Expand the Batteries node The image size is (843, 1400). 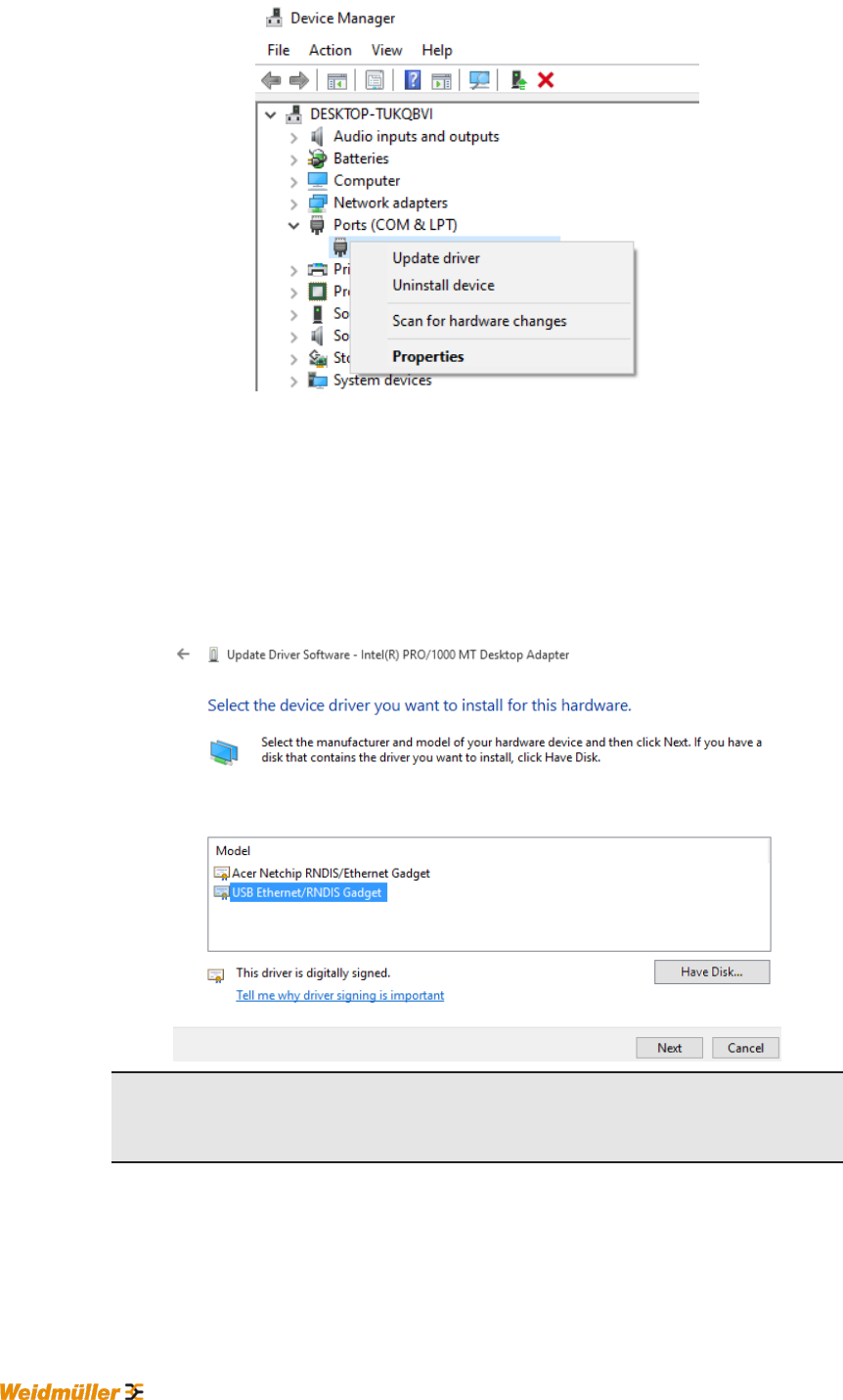pos(293,159)
